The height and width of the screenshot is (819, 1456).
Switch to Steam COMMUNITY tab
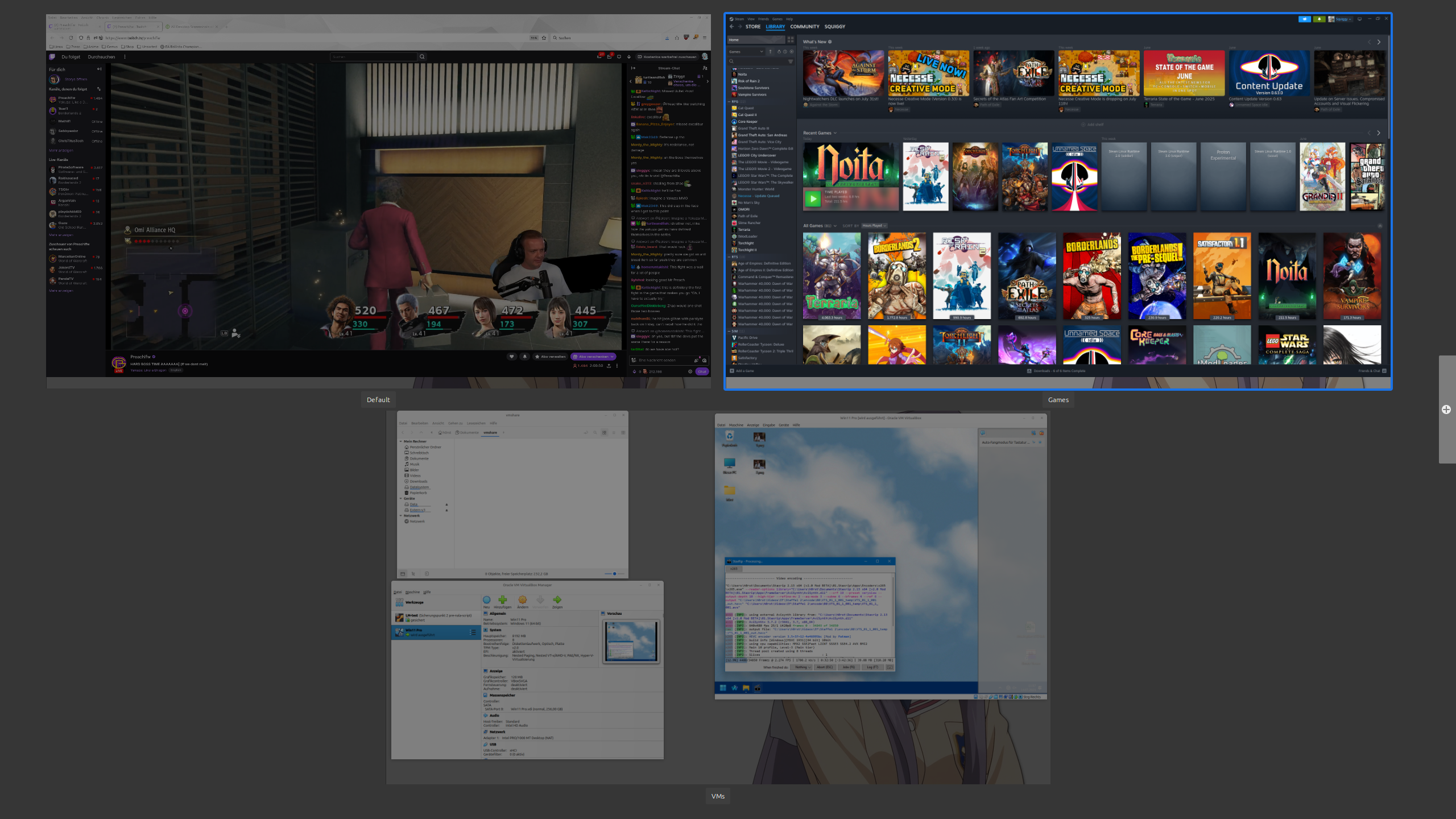click(x=804, y=27)
